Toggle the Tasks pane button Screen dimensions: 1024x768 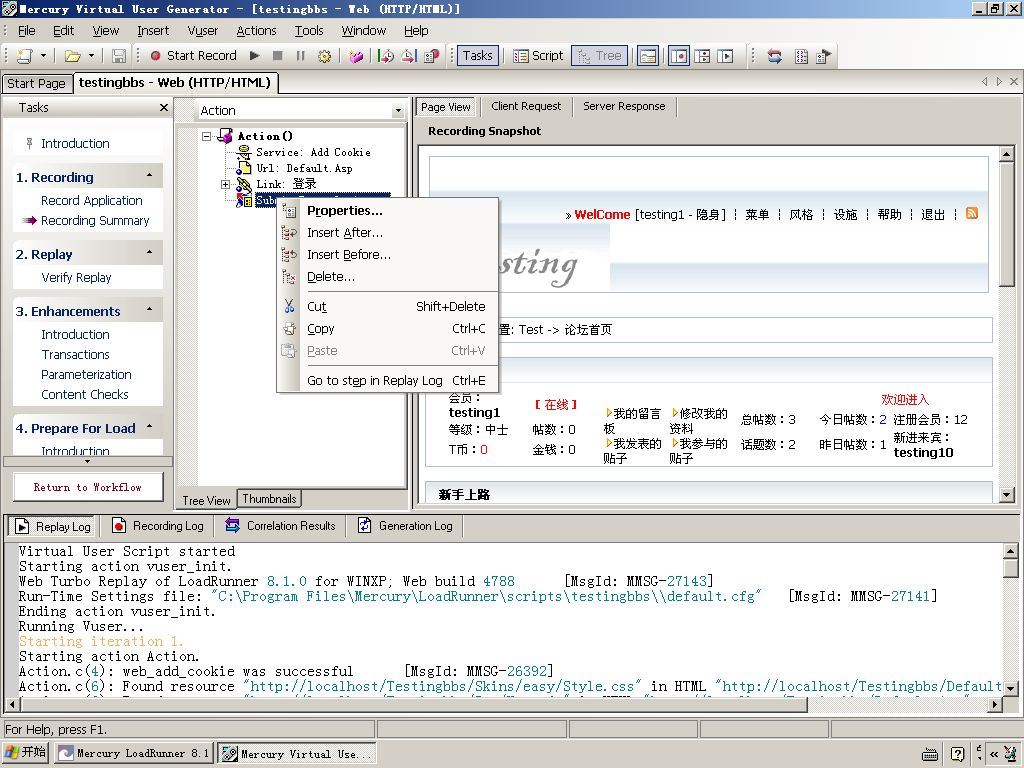[477, 56]
